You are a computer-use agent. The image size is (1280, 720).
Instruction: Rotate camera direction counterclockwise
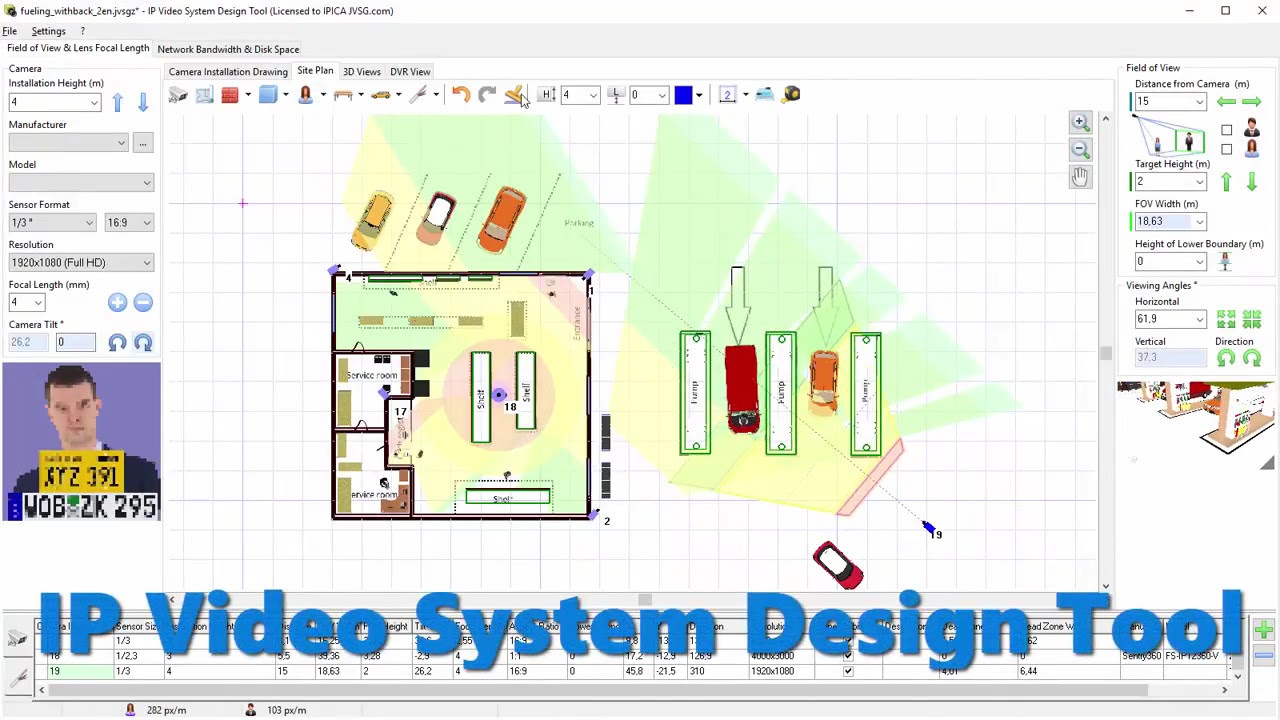[x=1226, y=359]
